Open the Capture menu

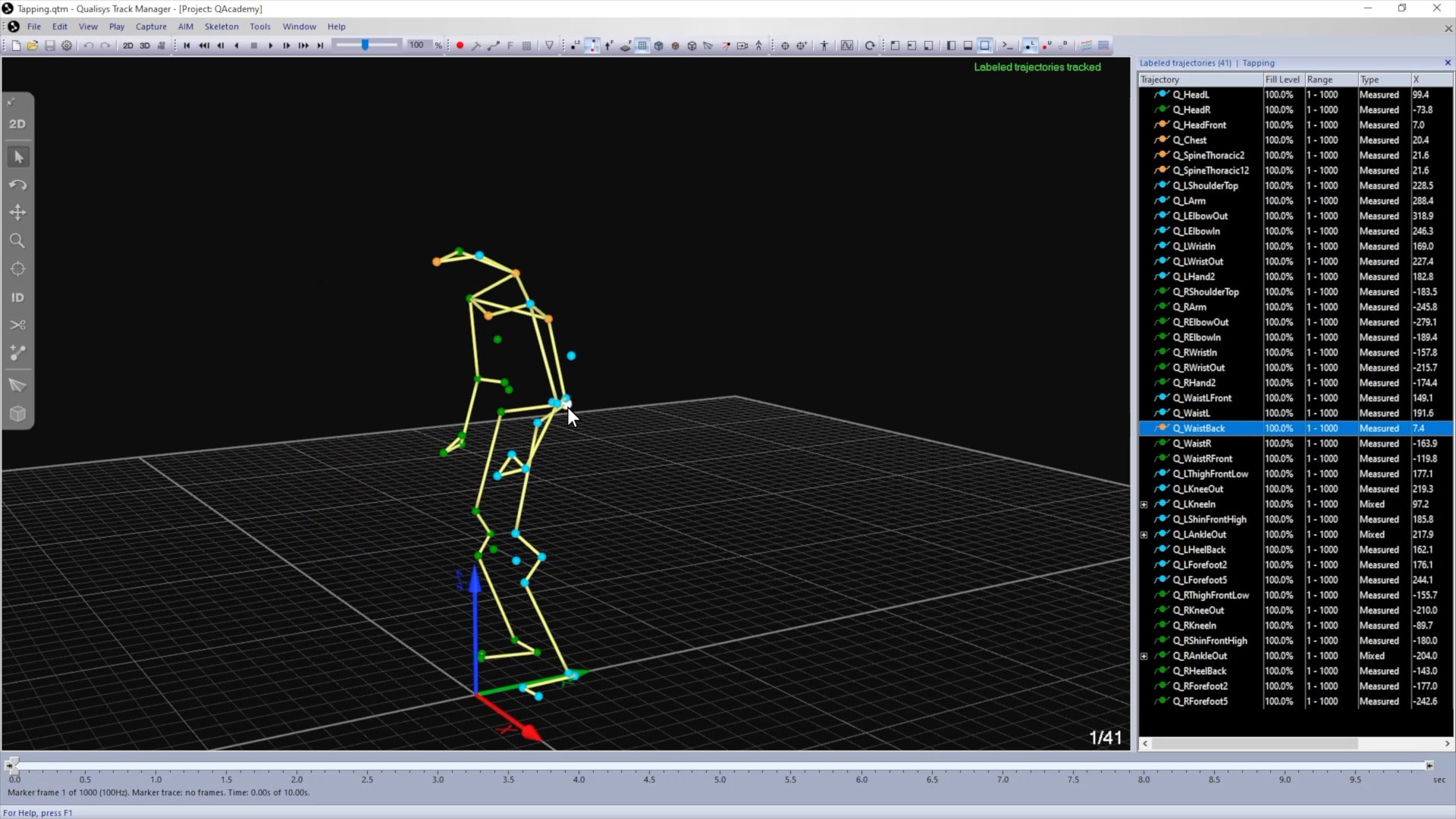tap(151, 27)
